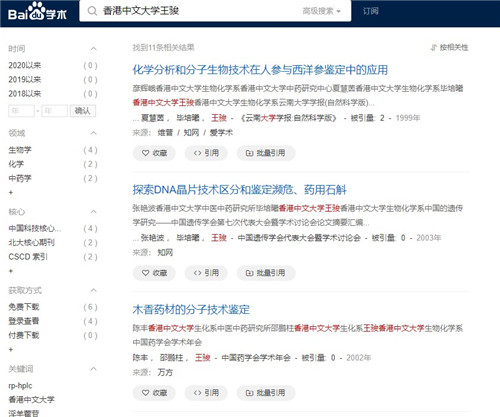The image size is (500, 417).
Task: Change sorting via 按相关性
Action: tap(449, 47)
